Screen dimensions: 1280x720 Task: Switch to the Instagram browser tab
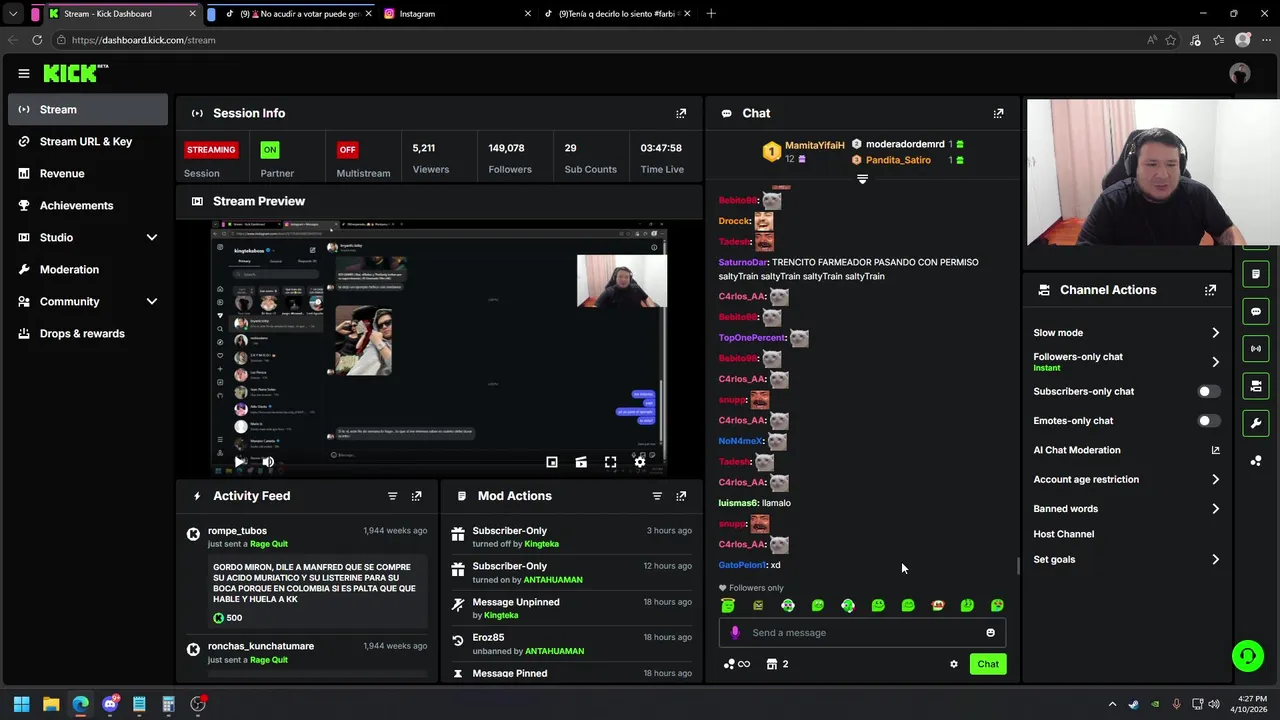[455, 14]
